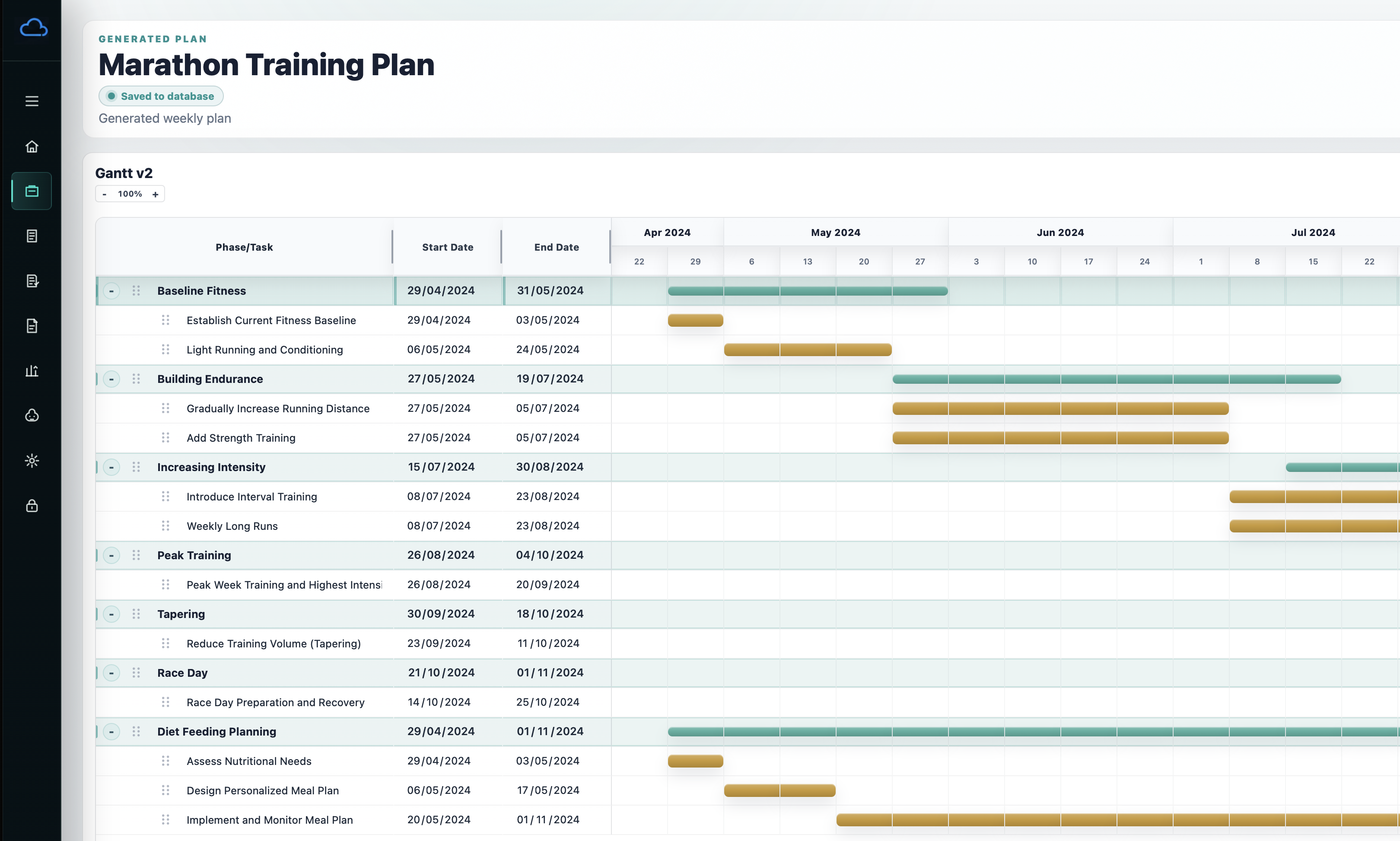Collapse the Baseline Fitness phase
1400x841 pixels.
pos(111,291)
